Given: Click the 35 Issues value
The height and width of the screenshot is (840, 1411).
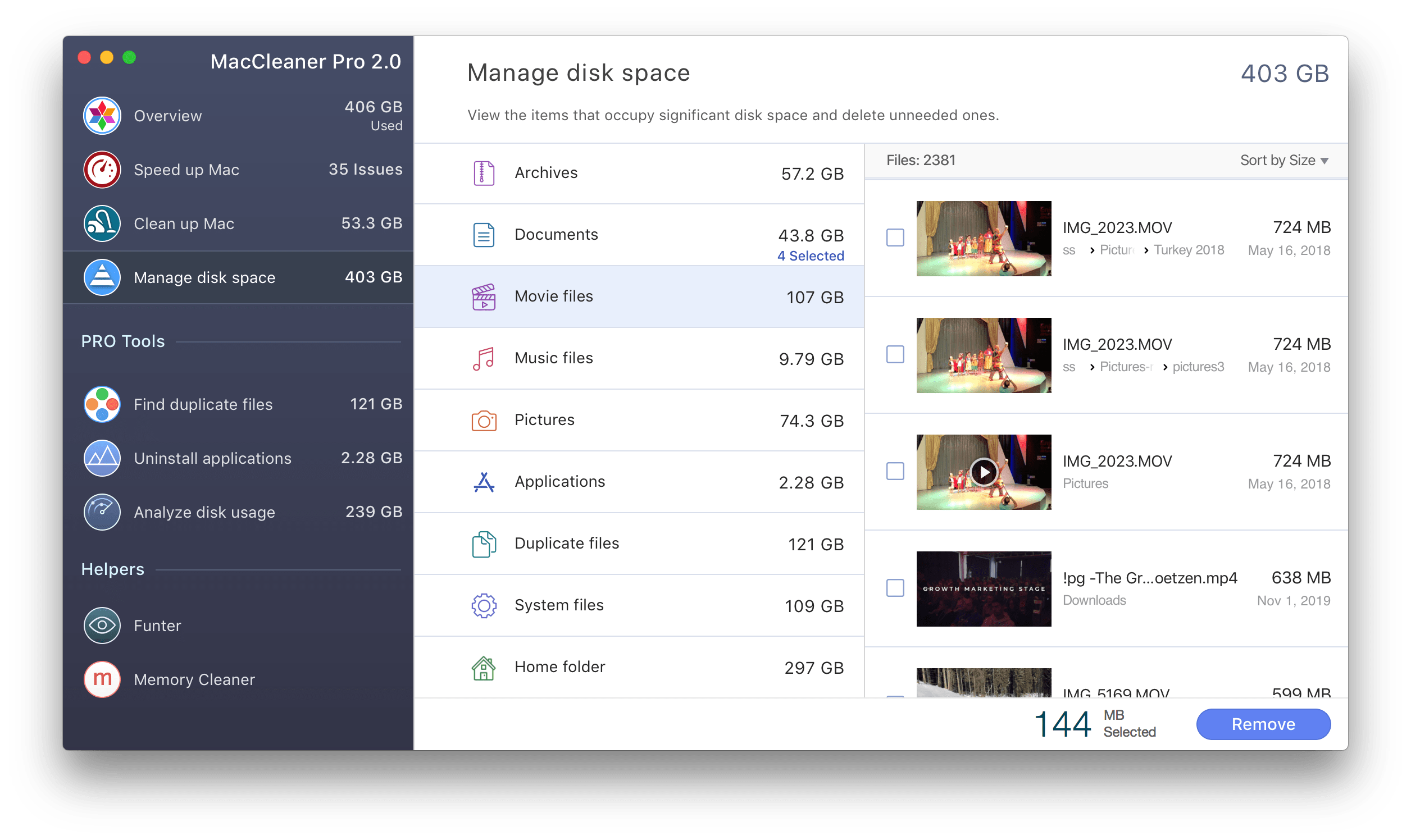Looking at the screenshot, I should pyautogui.click(x=365, y=169).
